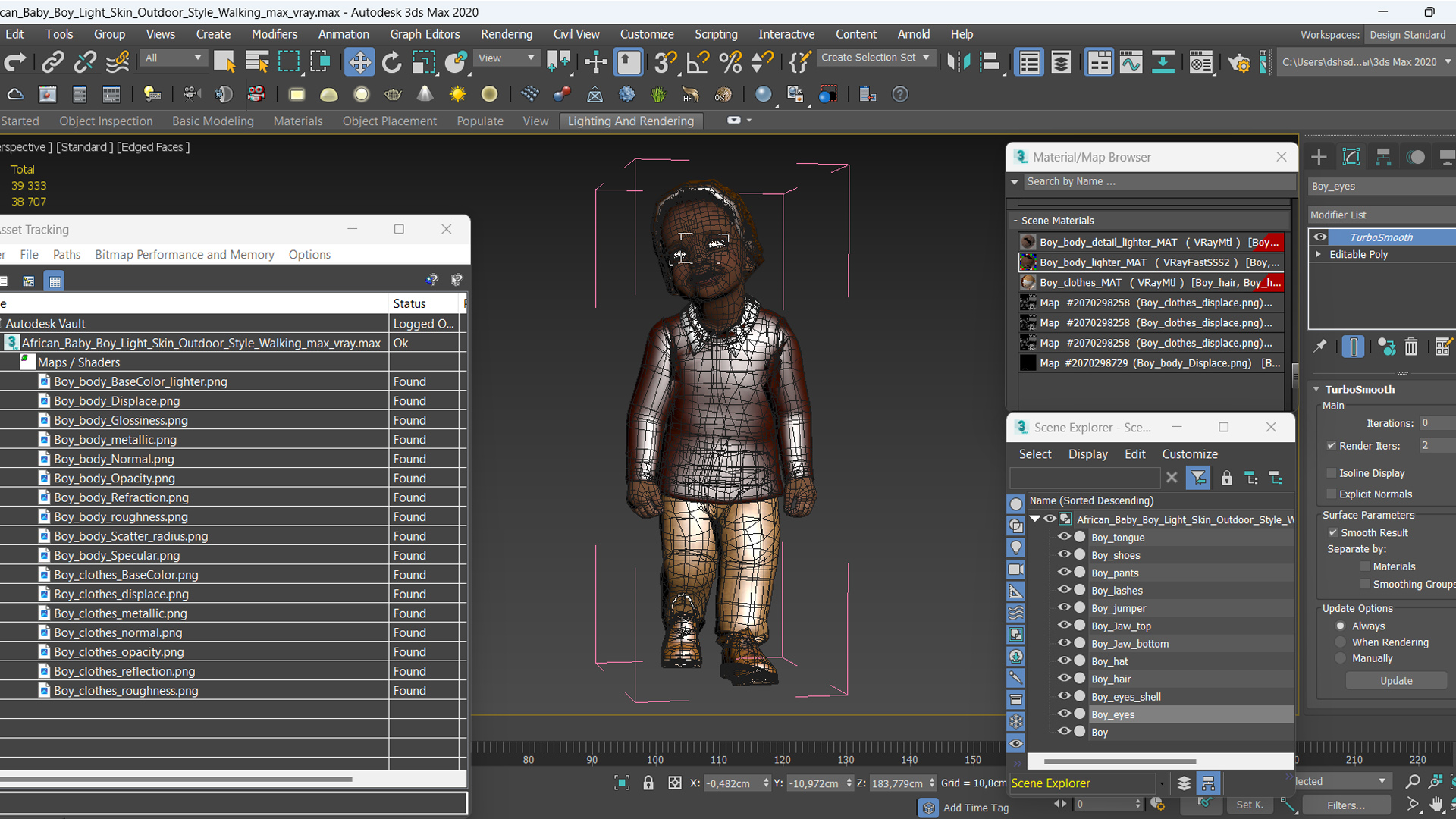This screenshot has height=819, width=1456.
Task: Toggle TurboSmooth modifier eye icon
Action: (1320, 237)
